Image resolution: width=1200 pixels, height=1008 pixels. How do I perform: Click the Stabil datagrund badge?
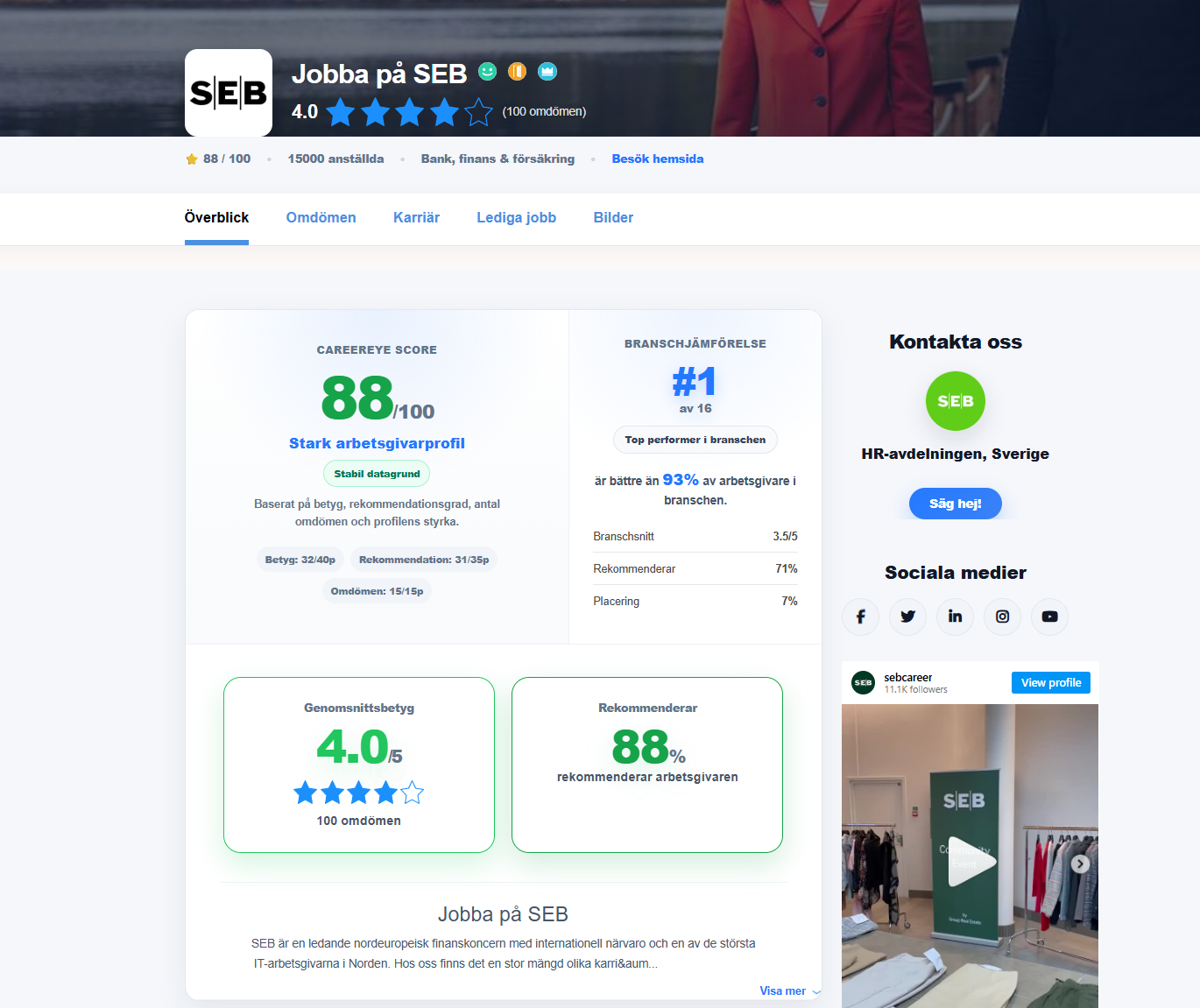coord(377,474)
